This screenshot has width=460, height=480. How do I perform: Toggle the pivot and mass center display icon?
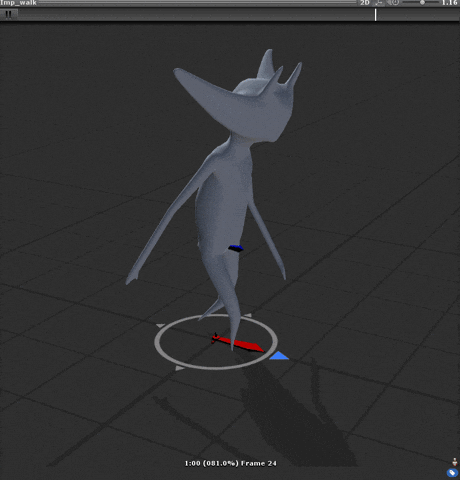tap(379, 3)
